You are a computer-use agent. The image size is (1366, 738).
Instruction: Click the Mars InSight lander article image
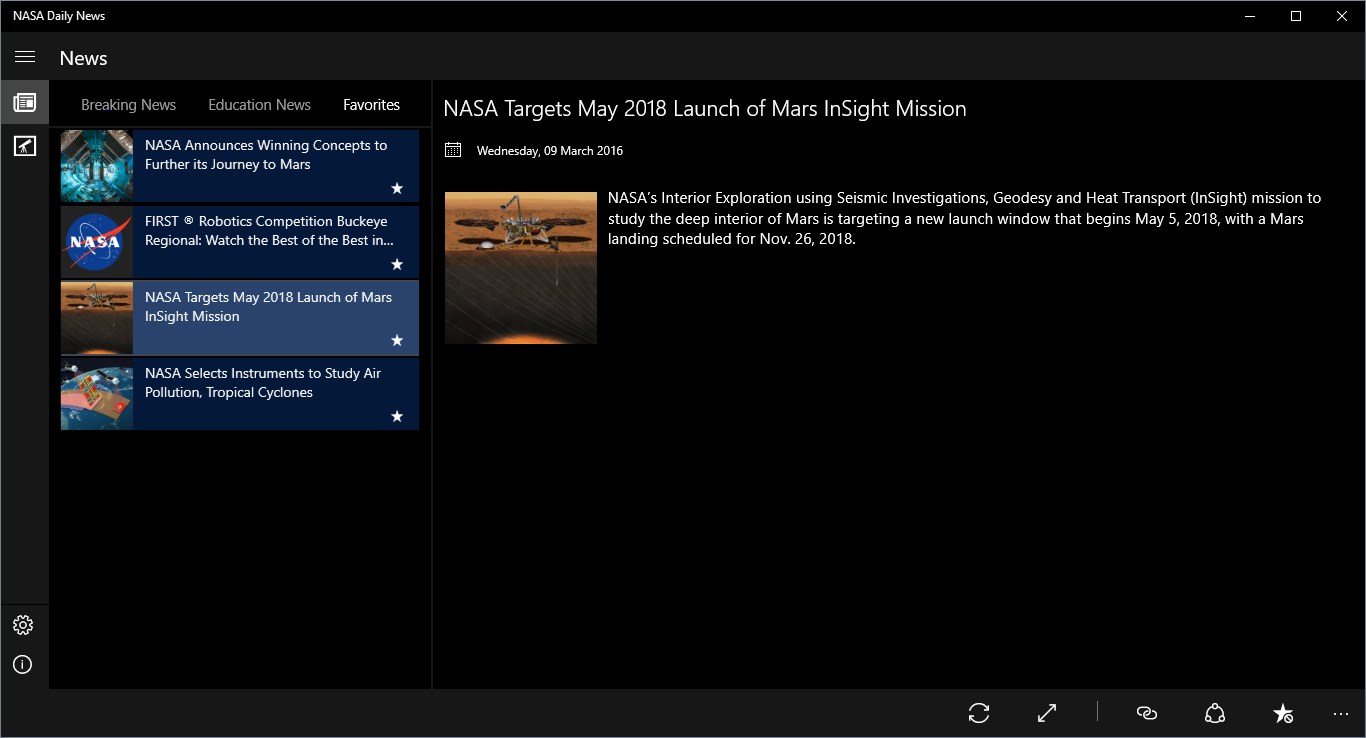[x=521, y=268]
